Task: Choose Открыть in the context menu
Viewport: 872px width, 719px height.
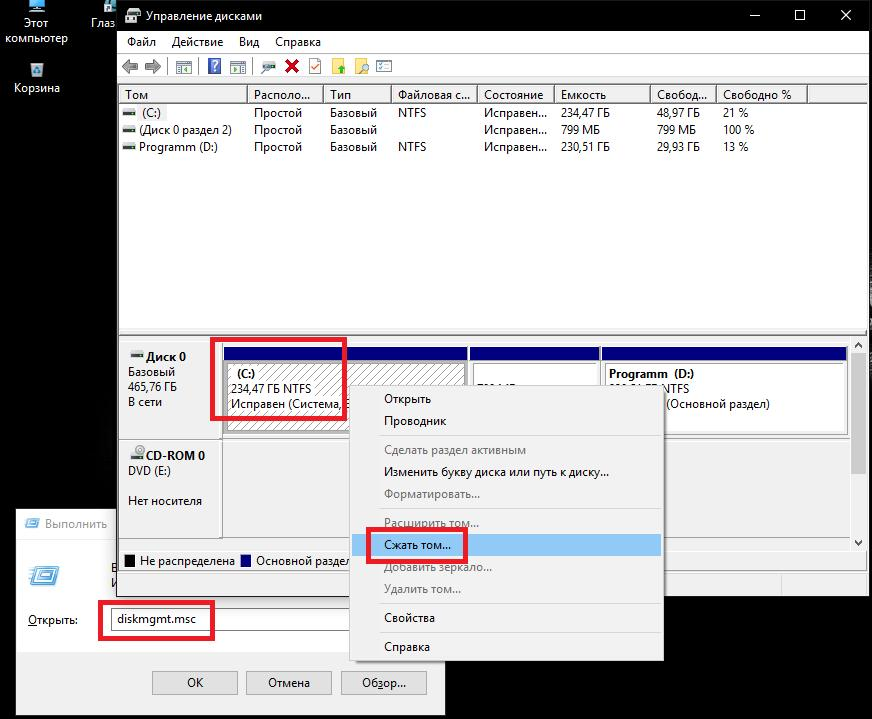Action: click(x=507, y=399)
